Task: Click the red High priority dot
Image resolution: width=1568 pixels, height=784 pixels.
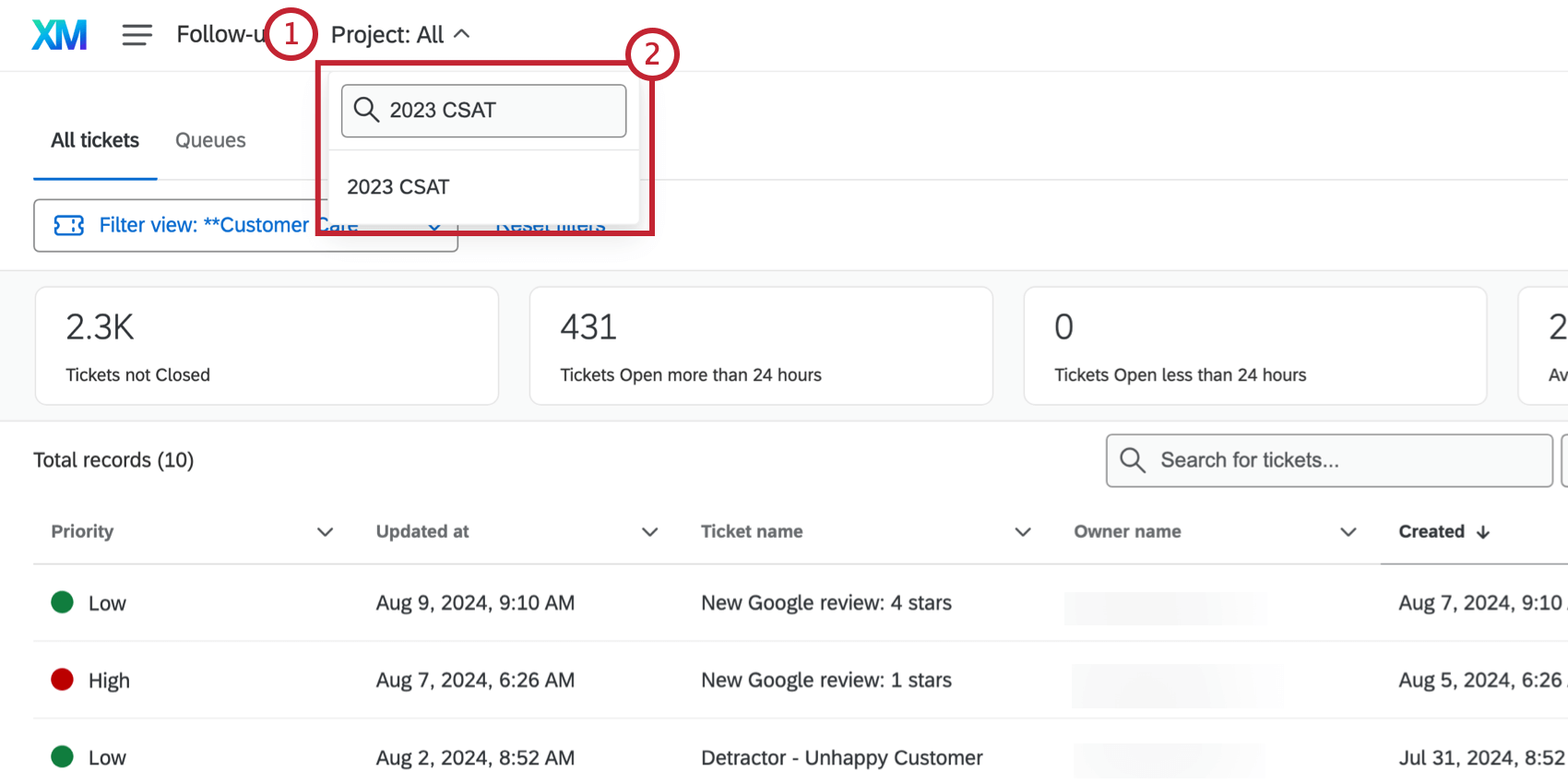Action: 62,680
